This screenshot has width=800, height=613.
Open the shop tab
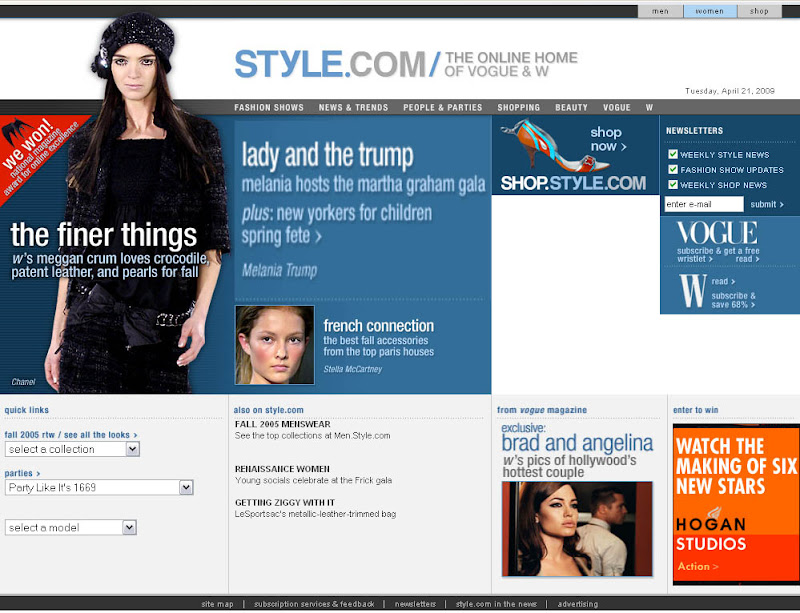tap(759, 11)
